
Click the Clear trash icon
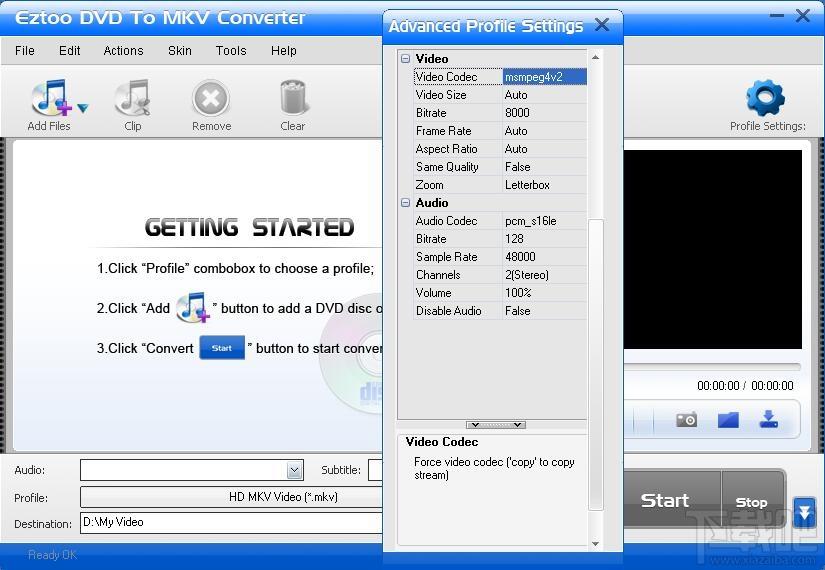click(x=292, y=99)
